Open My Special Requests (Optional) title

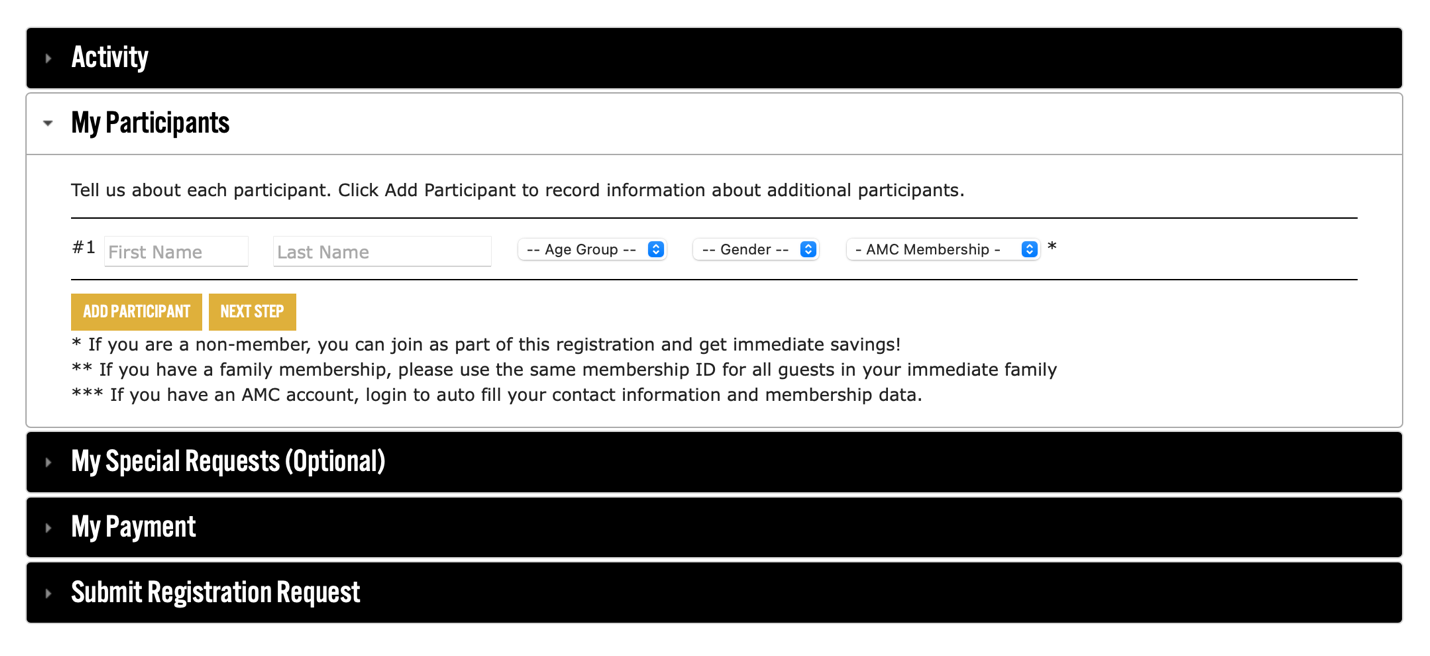tap(228, 461)
